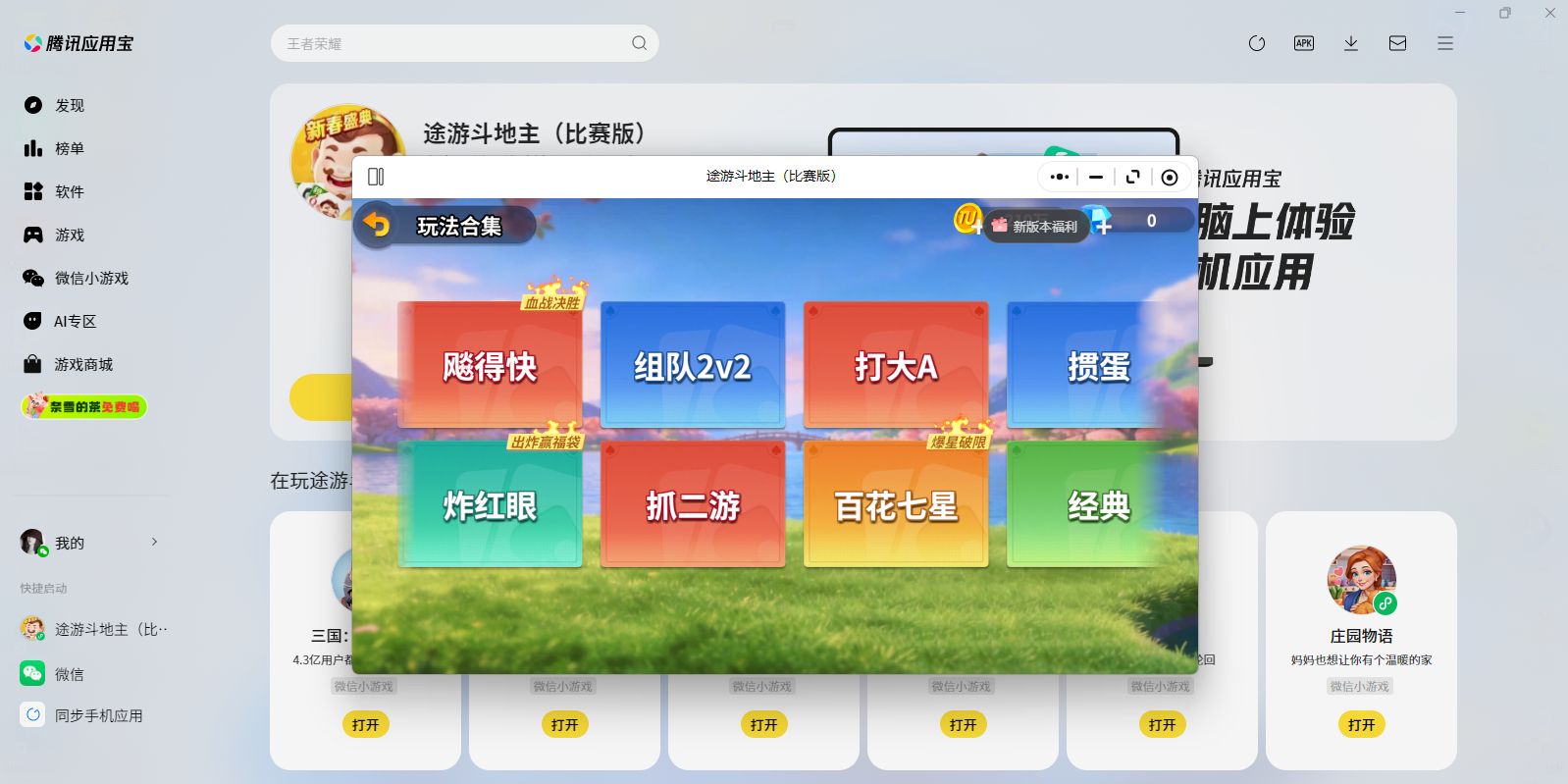Image resolution: width=1568 pixels, height=784 pixels.
Task: Open the 微信小游戏 section
Action: click(77, 278)
